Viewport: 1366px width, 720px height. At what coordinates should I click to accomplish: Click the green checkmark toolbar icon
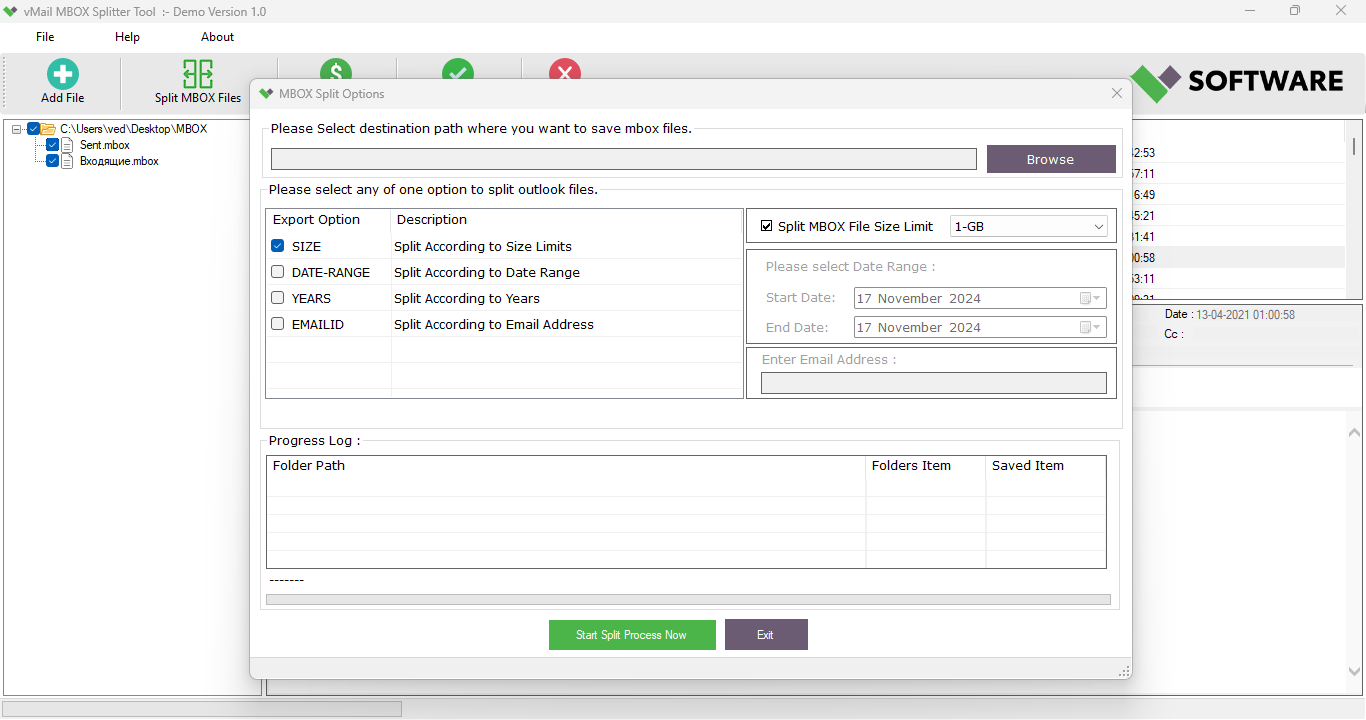pyautogui.click(x=458, y=69)
